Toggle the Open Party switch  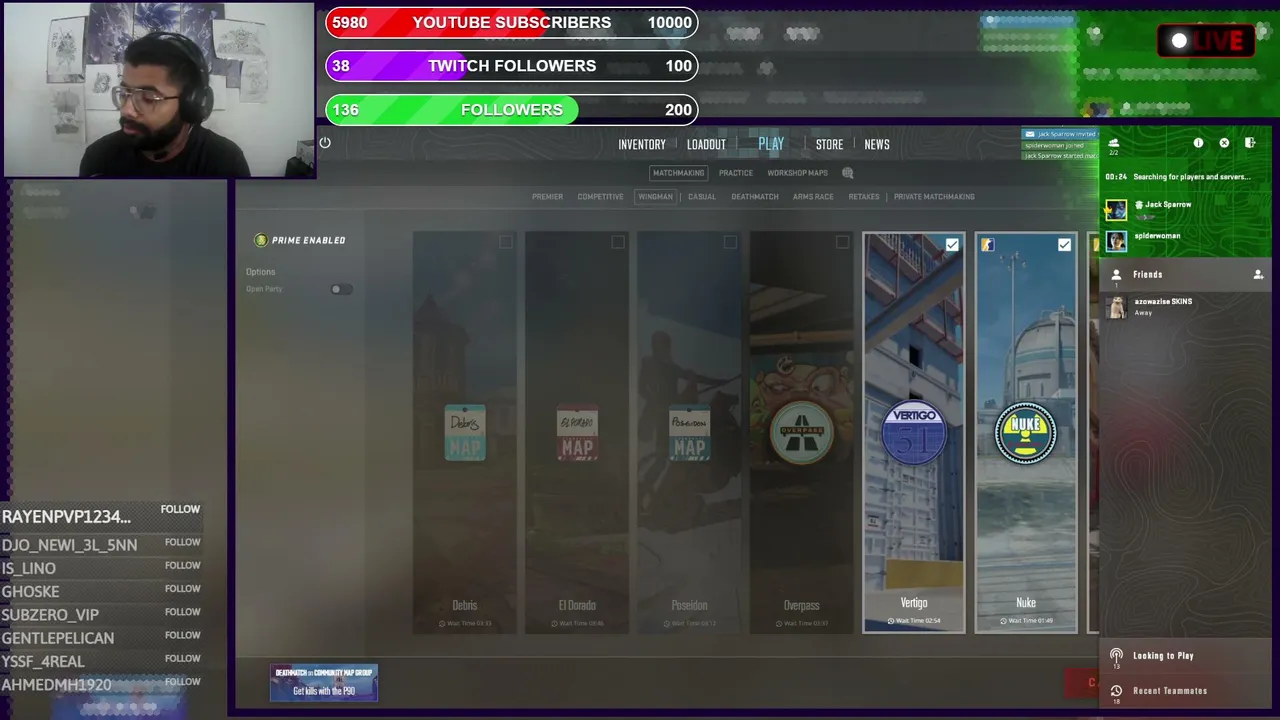[341, 289]
